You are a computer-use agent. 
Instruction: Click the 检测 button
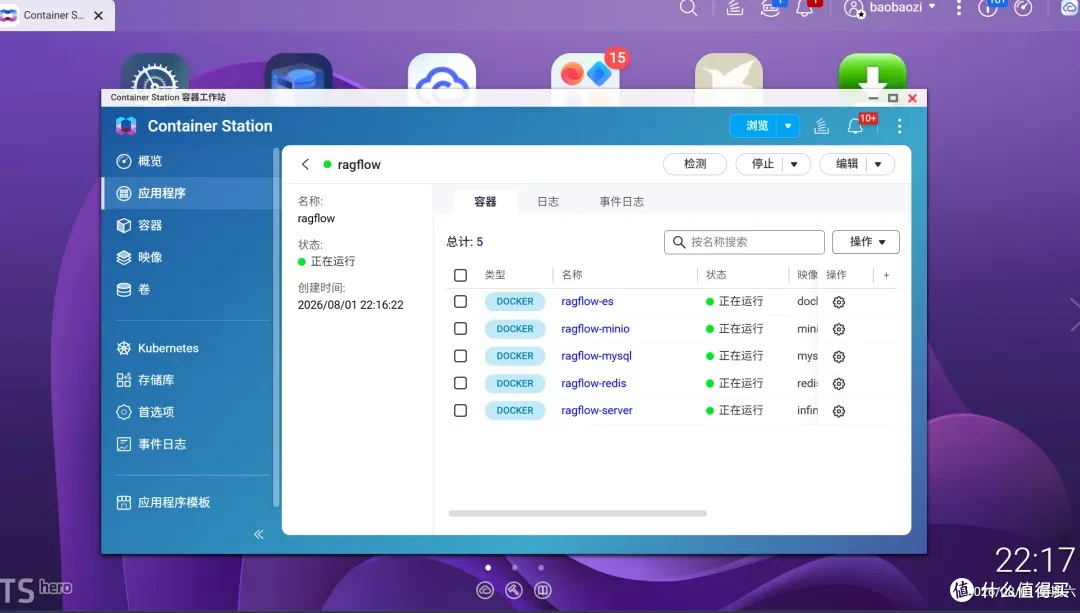coord(695,164)
